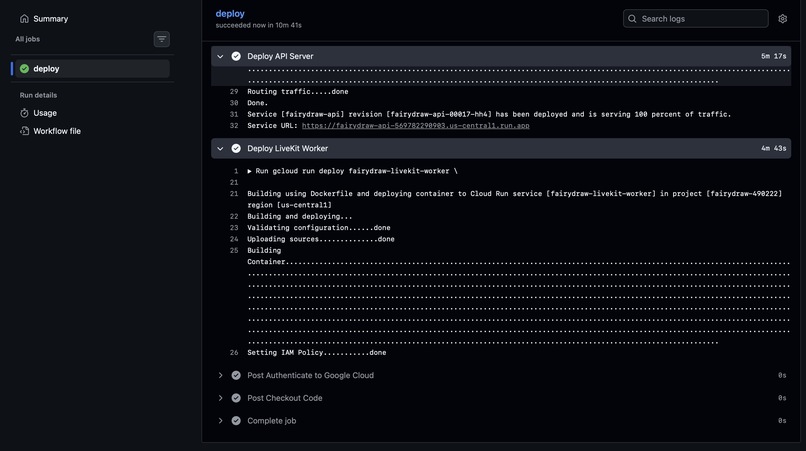Click the Workflow file icon
Screen dimensions: 806x451
[x=24, y=131]
